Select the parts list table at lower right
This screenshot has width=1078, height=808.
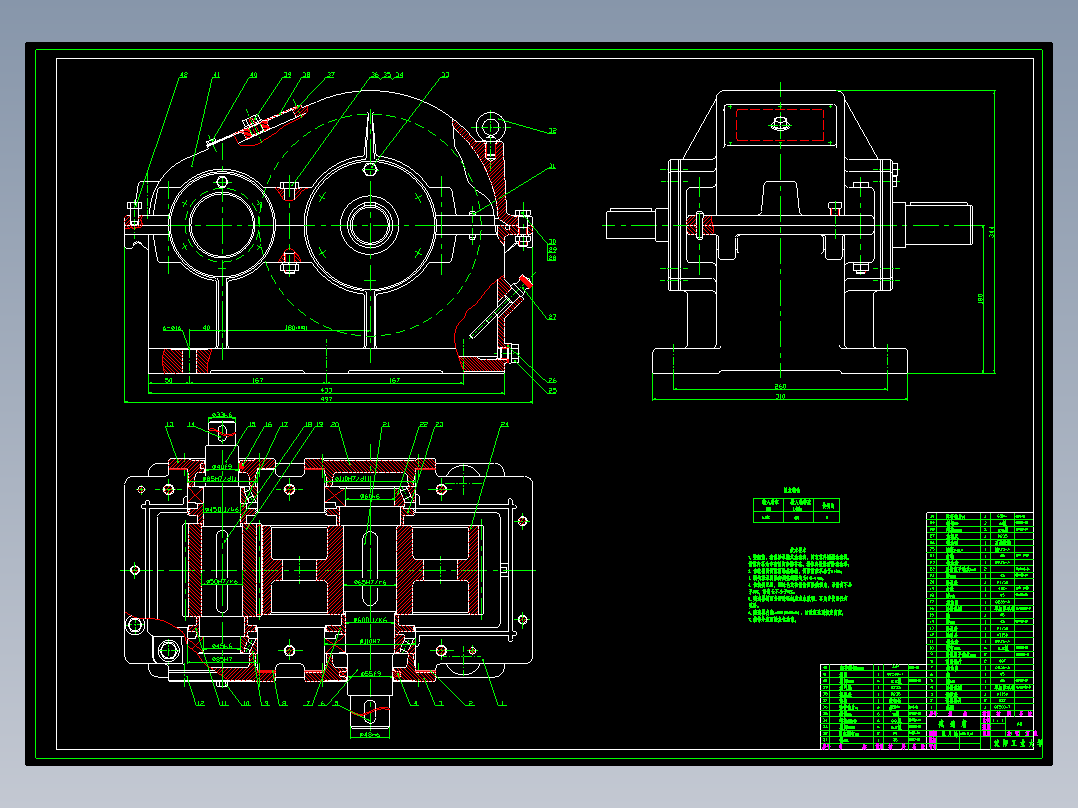click(980, 615)
